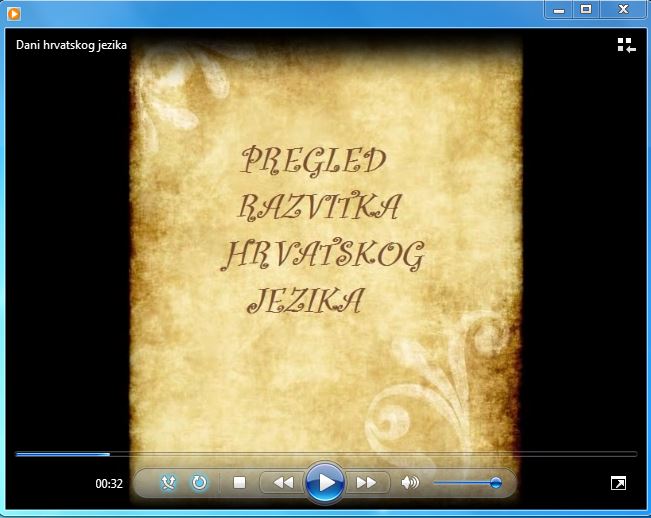
Task: Click the rewind previous button
Action: (283, 483)
